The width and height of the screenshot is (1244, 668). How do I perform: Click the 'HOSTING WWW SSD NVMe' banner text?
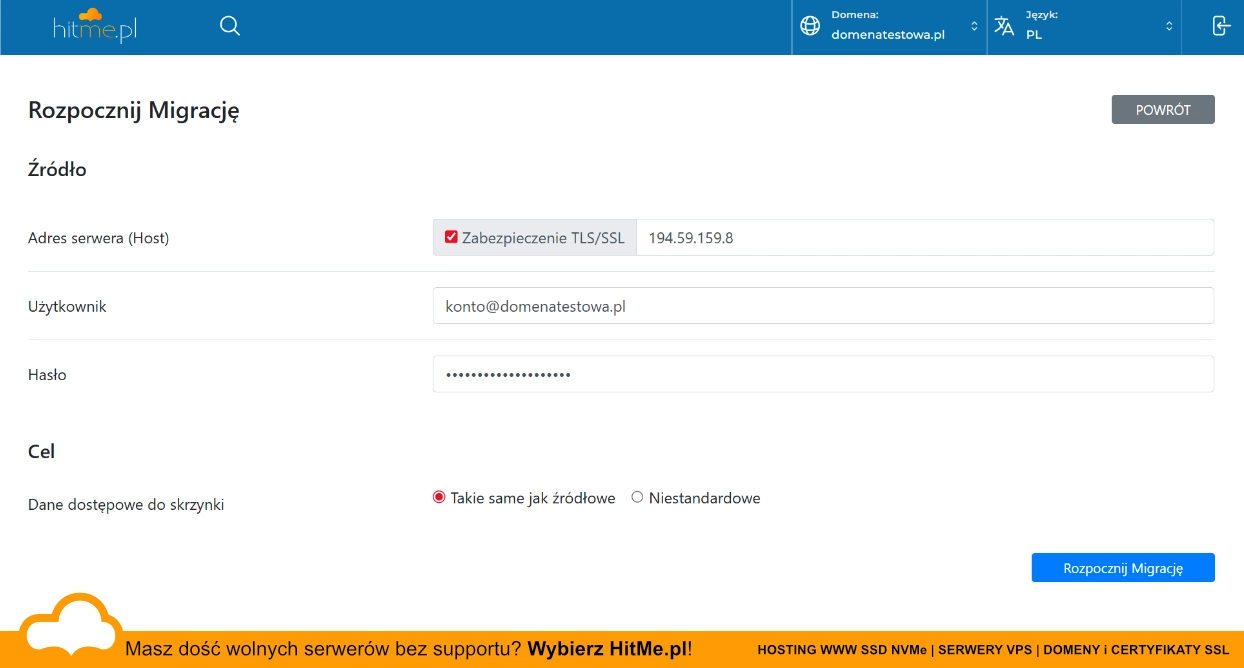[x=842, y=650]
